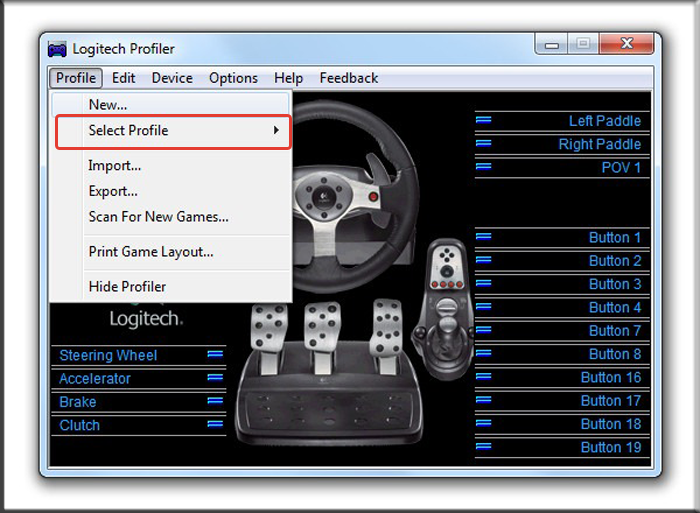Click the Button 2 blue indicator icon
This screenshot has width=700, height=513.
(483, 260)
